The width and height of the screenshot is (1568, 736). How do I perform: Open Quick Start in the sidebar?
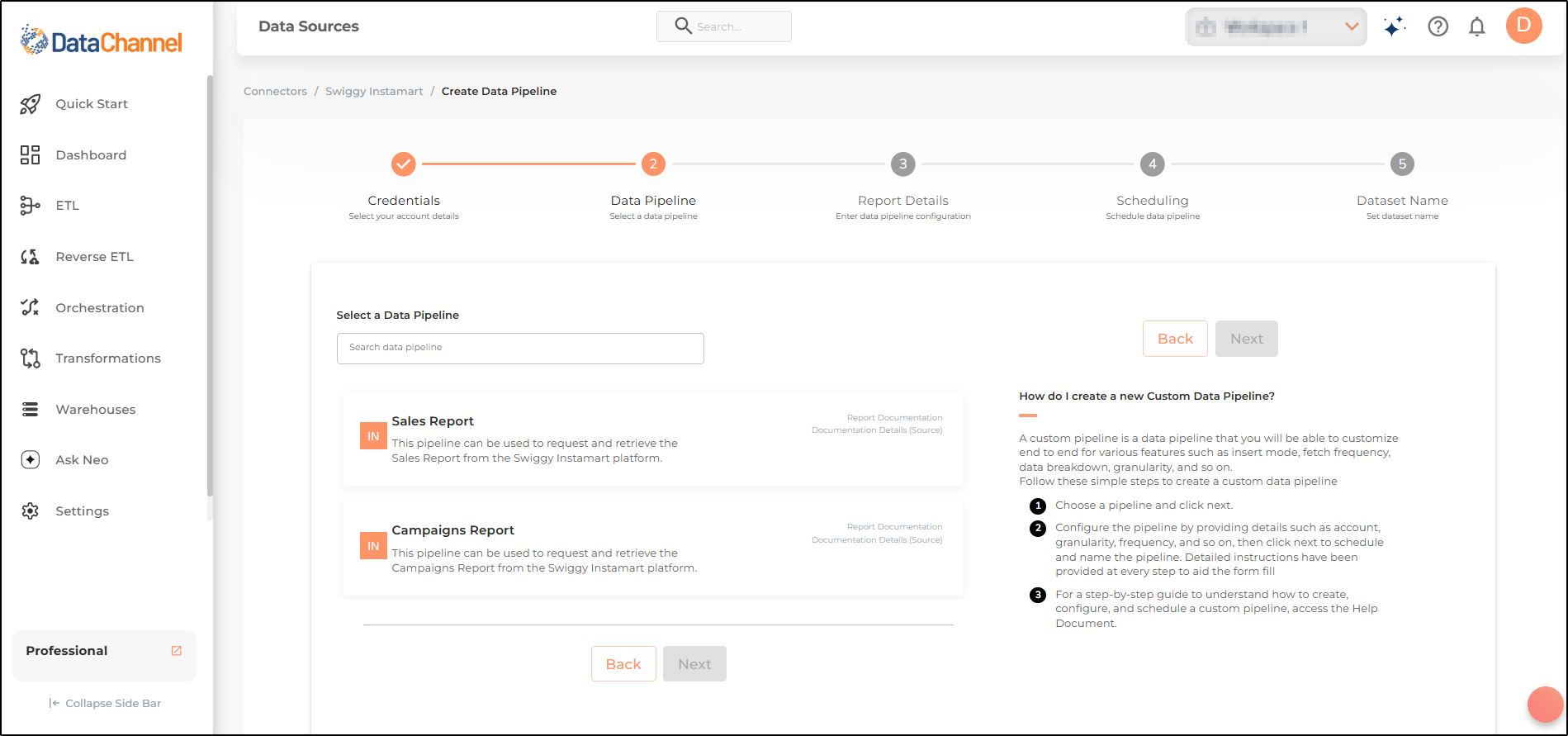coord(92,104)
